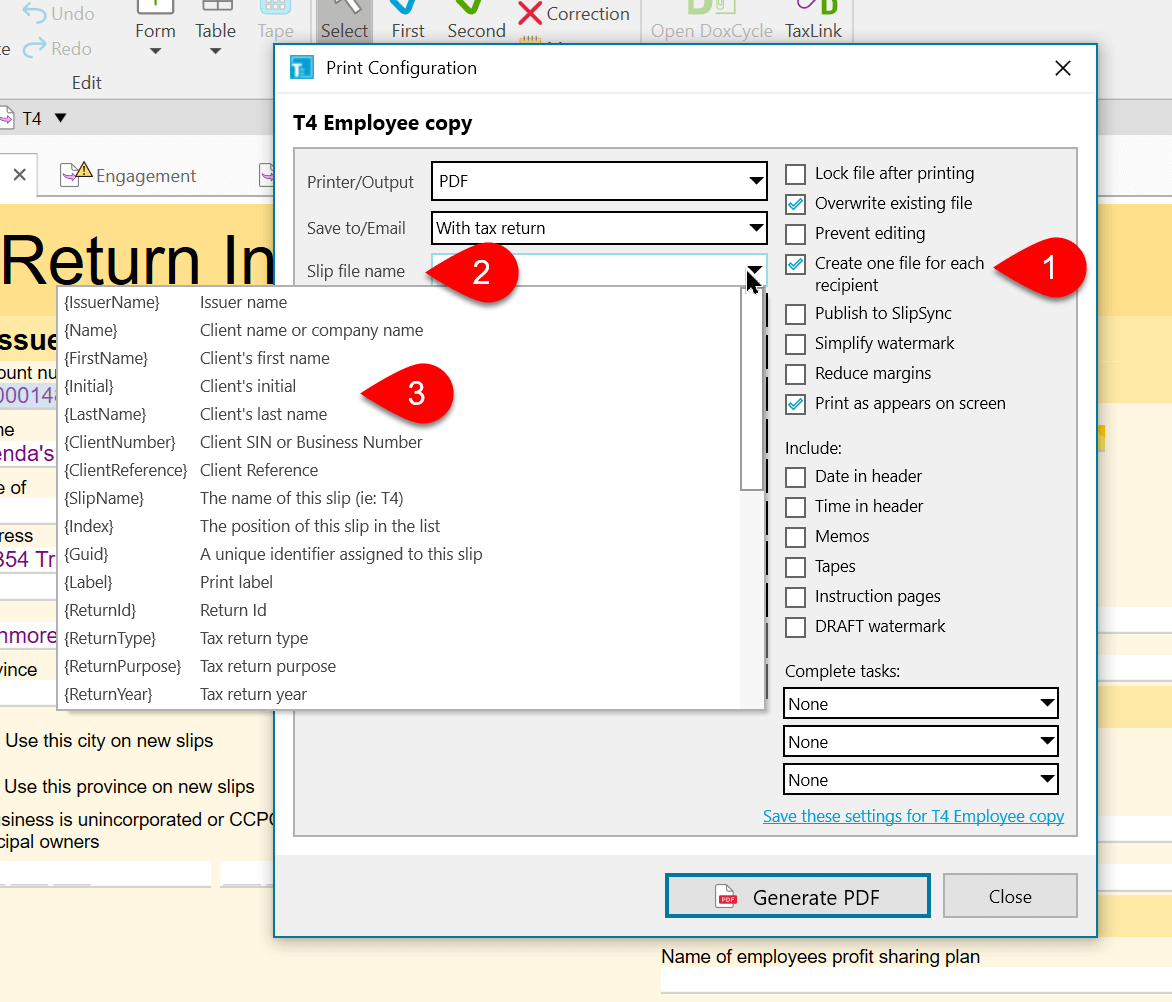This screenshot has width=1172, height=1002.
Task: Click Name of employees profit sharing plan field
Action: [916, 980]
